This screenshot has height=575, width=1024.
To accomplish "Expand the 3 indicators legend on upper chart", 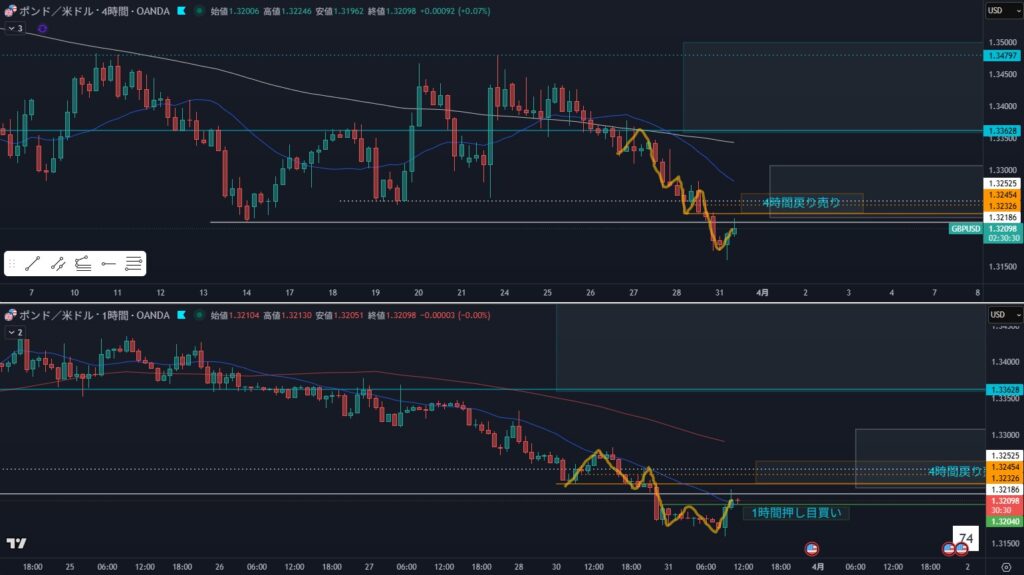I will [14, 29].
